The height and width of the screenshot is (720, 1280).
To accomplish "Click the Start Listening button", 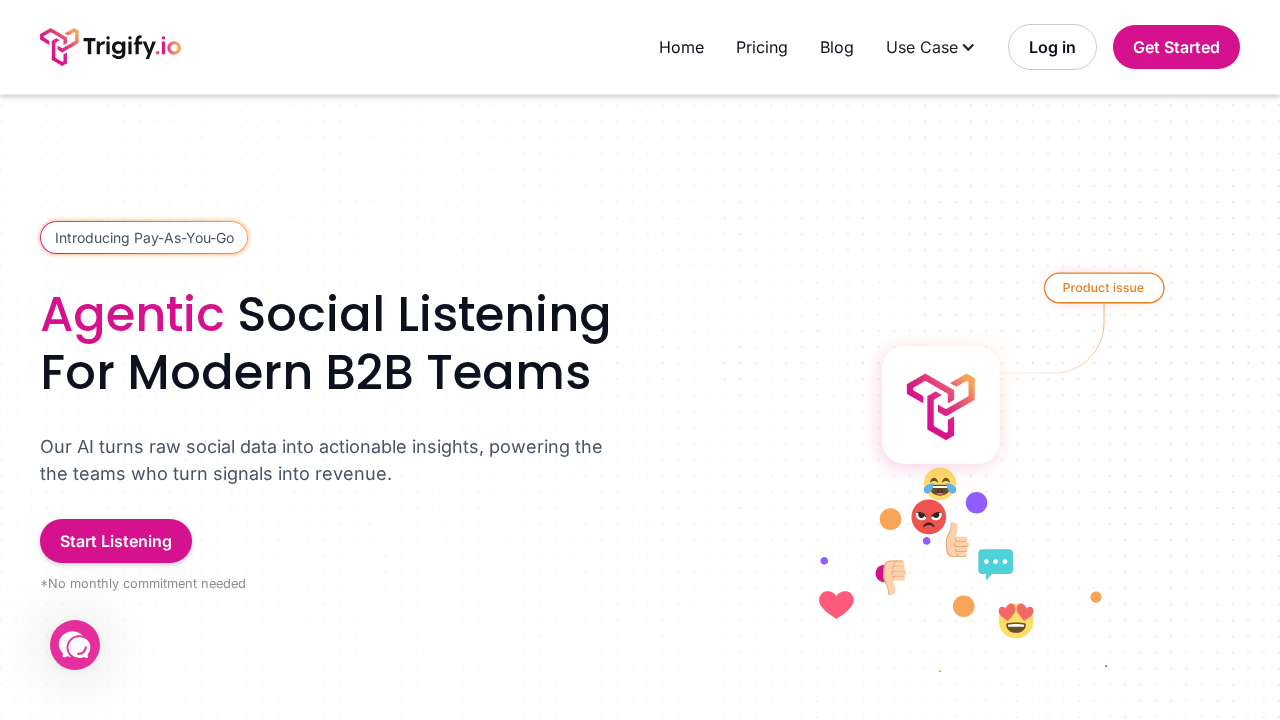I will click(x=116, y=541).
